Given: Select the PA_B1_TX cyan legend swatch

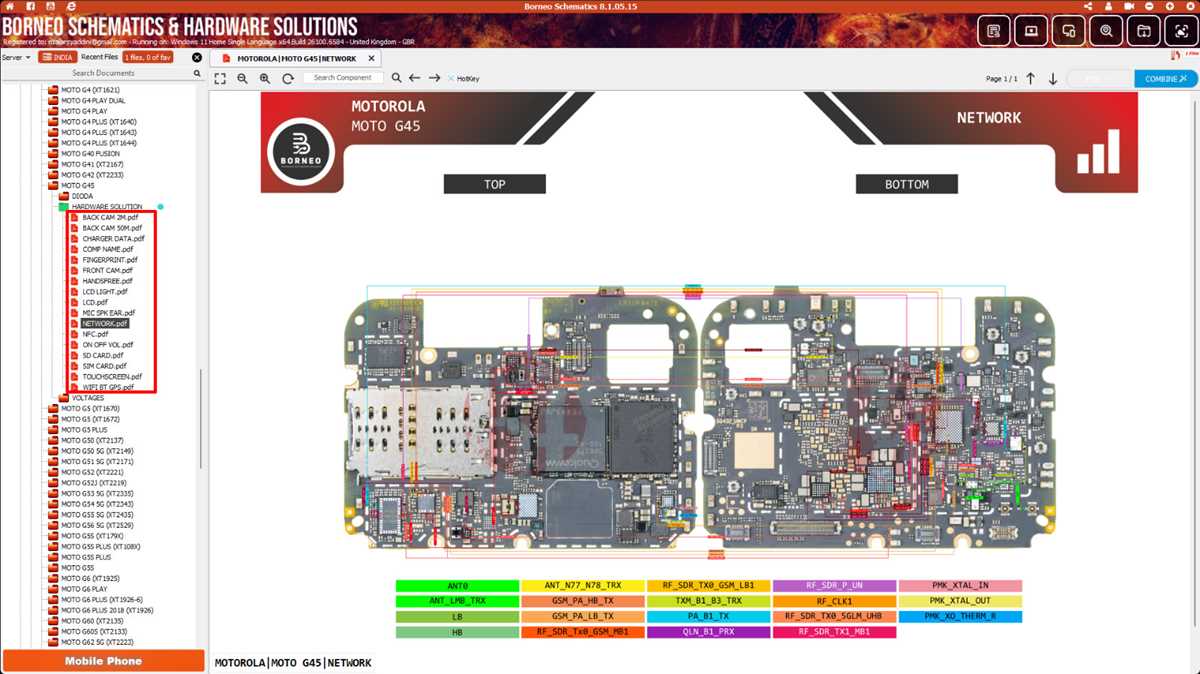Looking at the screenshot, I should 708,617.
